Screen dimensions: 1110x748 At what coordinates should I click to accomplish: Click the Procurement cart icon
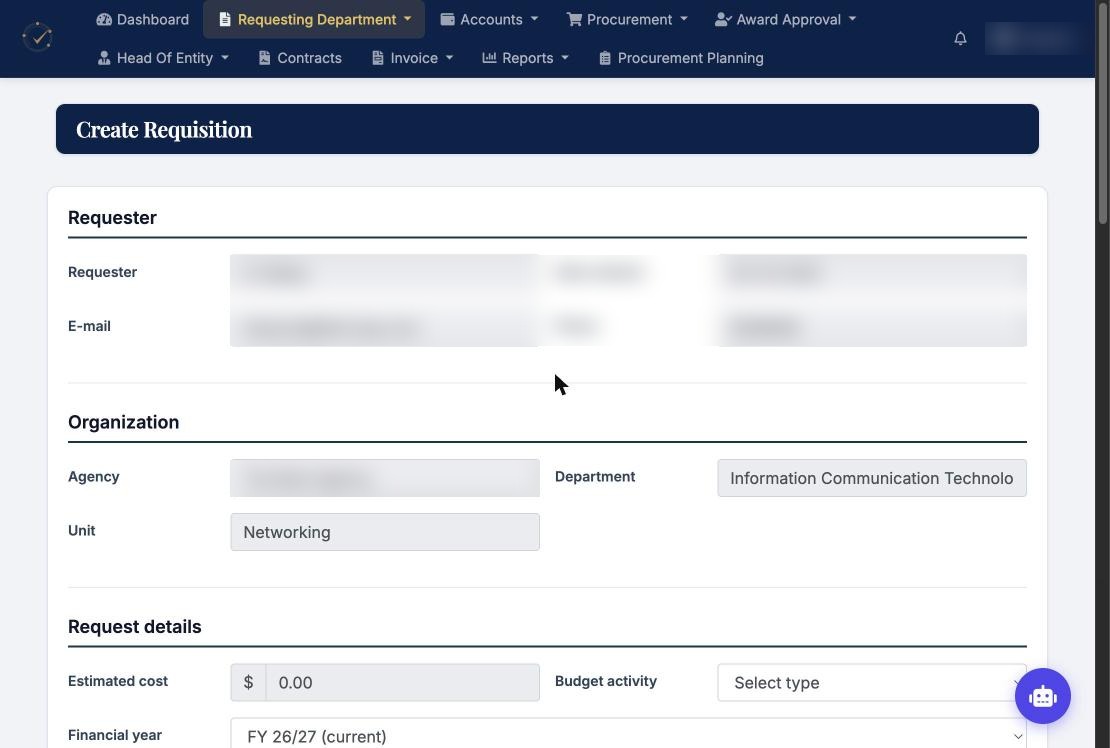(x=573, y=19)
